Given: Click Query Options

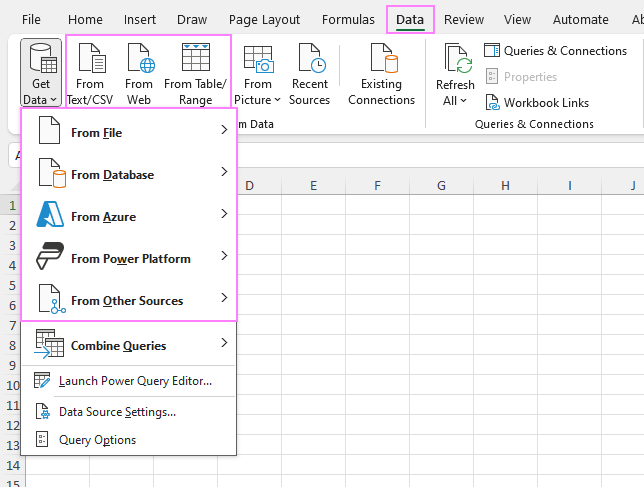Looking at the screenshot, I should [x=97, y=440].
